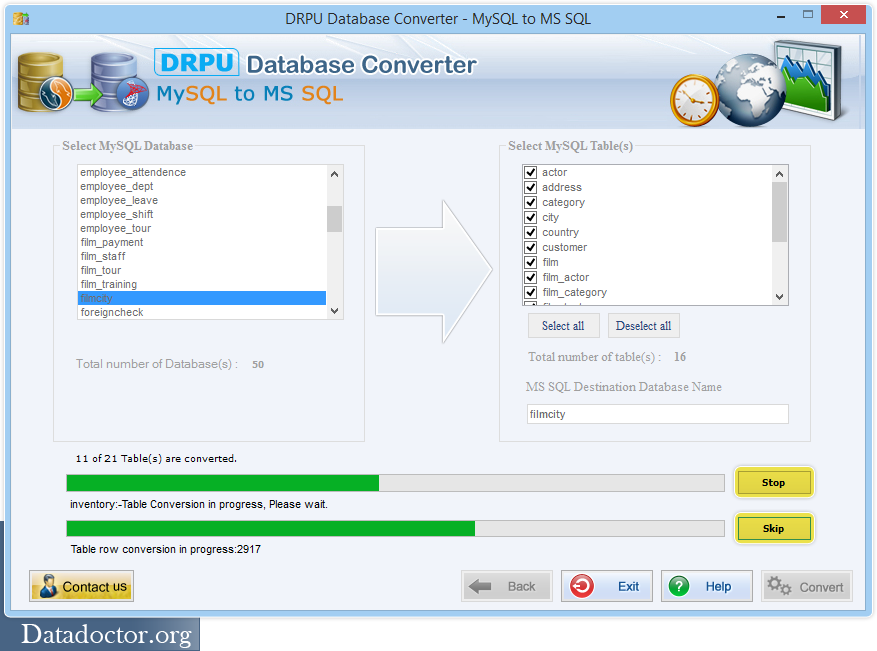Click table list scroll up arrow

(x=779, y=174)
